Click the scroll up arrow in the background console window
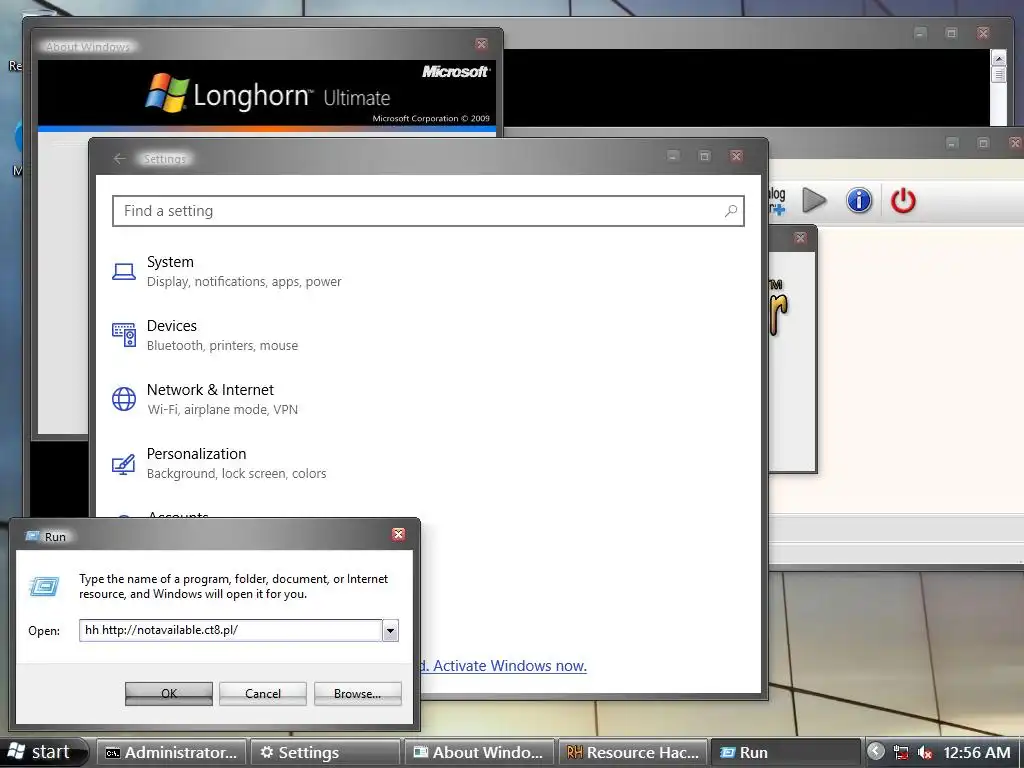 tap(999, 58)
